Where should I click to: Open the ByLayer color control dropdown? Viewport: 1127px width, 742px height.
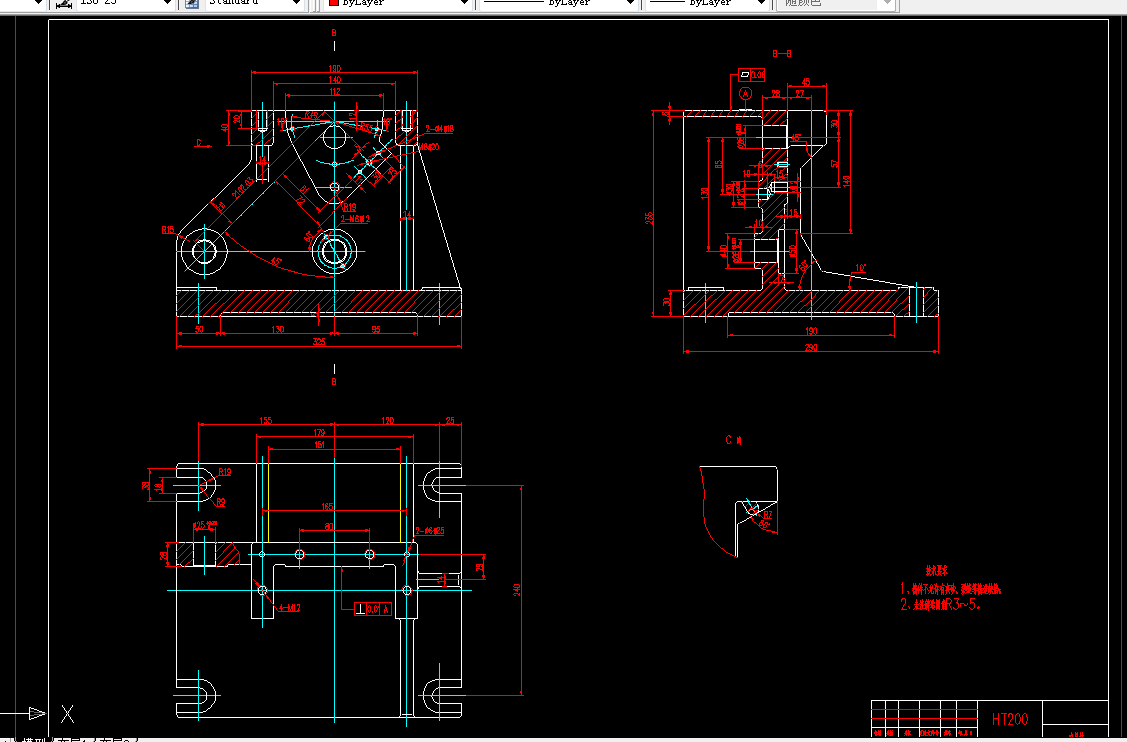coord(465,3)
